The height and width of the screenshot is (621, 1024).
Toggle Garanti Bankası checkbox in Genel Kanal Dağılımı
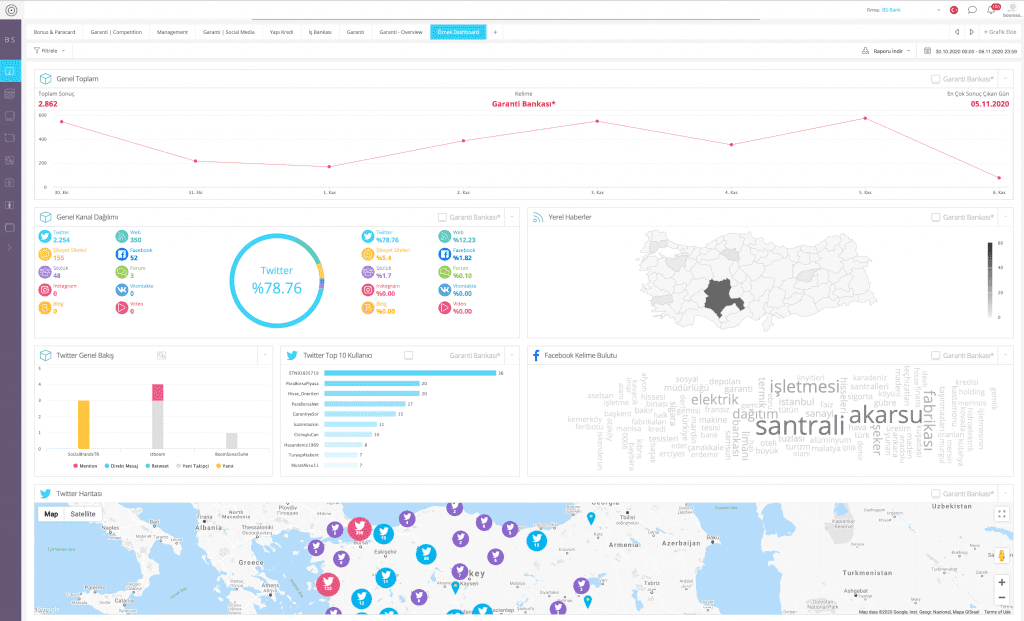[442, 217]
